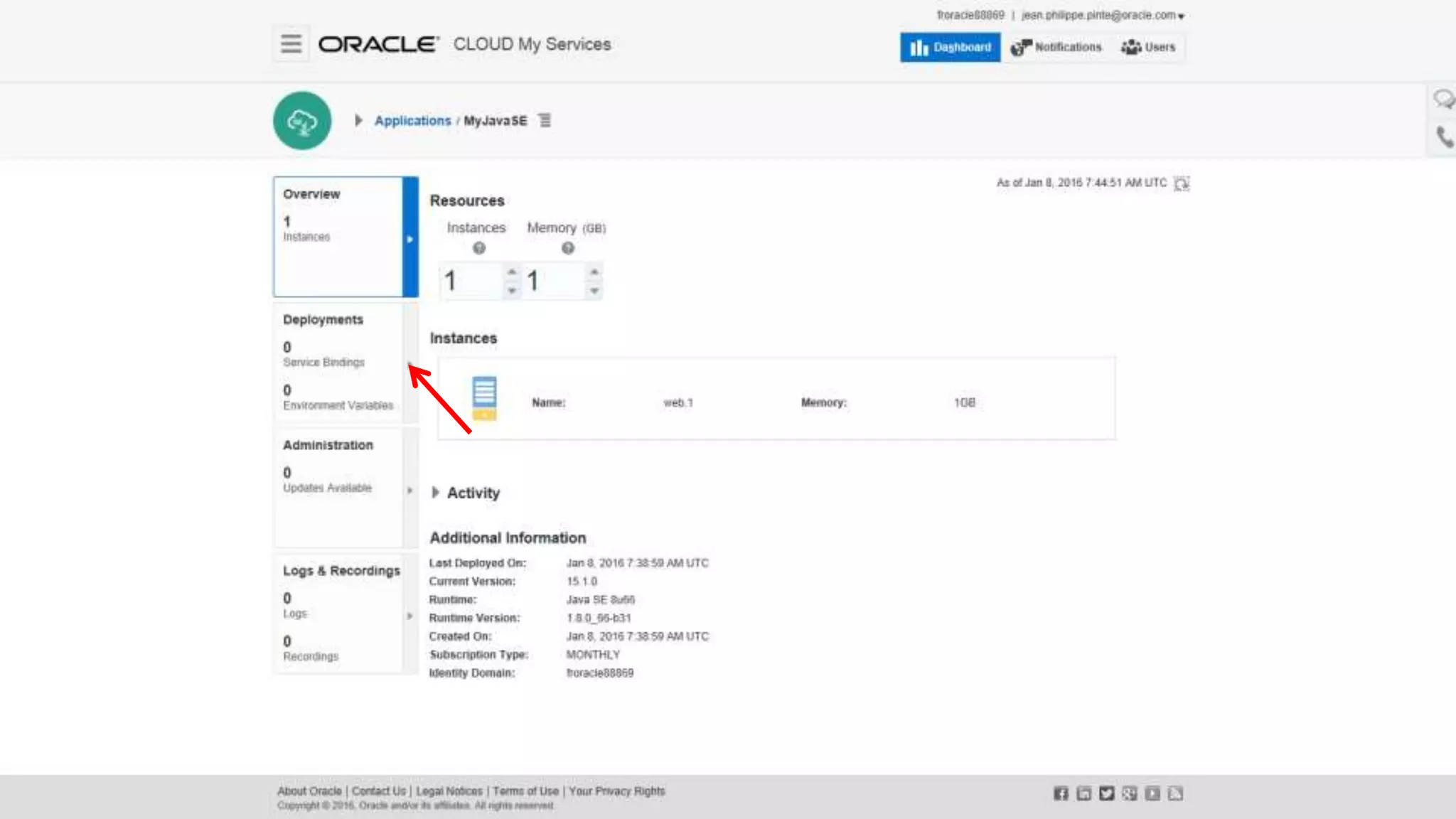Open the Dashboard view
This screenshot has width=1456, height=819.
(x=950, y=47)
